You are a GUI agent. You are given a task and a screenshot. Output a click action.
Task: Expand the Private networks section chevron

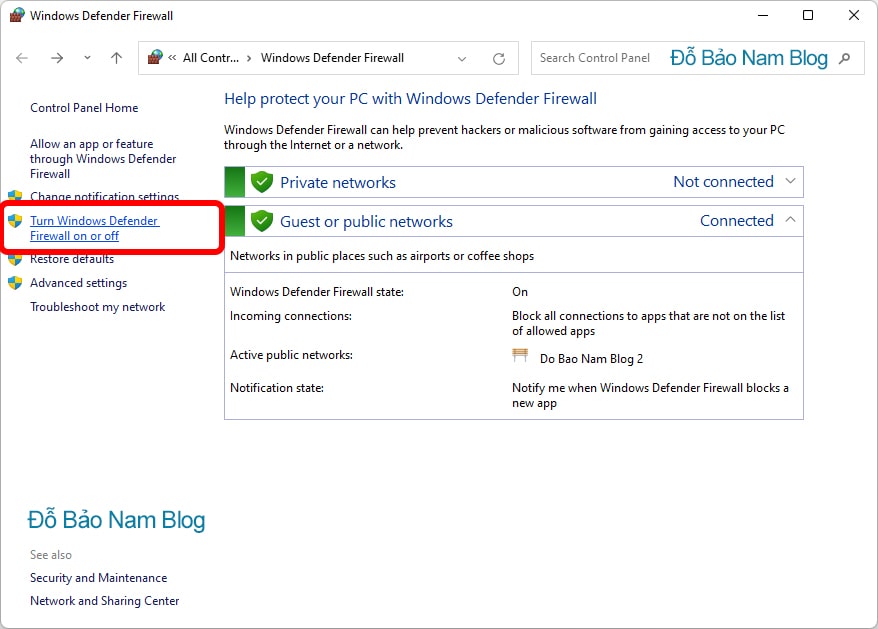[x=790, y=181]
